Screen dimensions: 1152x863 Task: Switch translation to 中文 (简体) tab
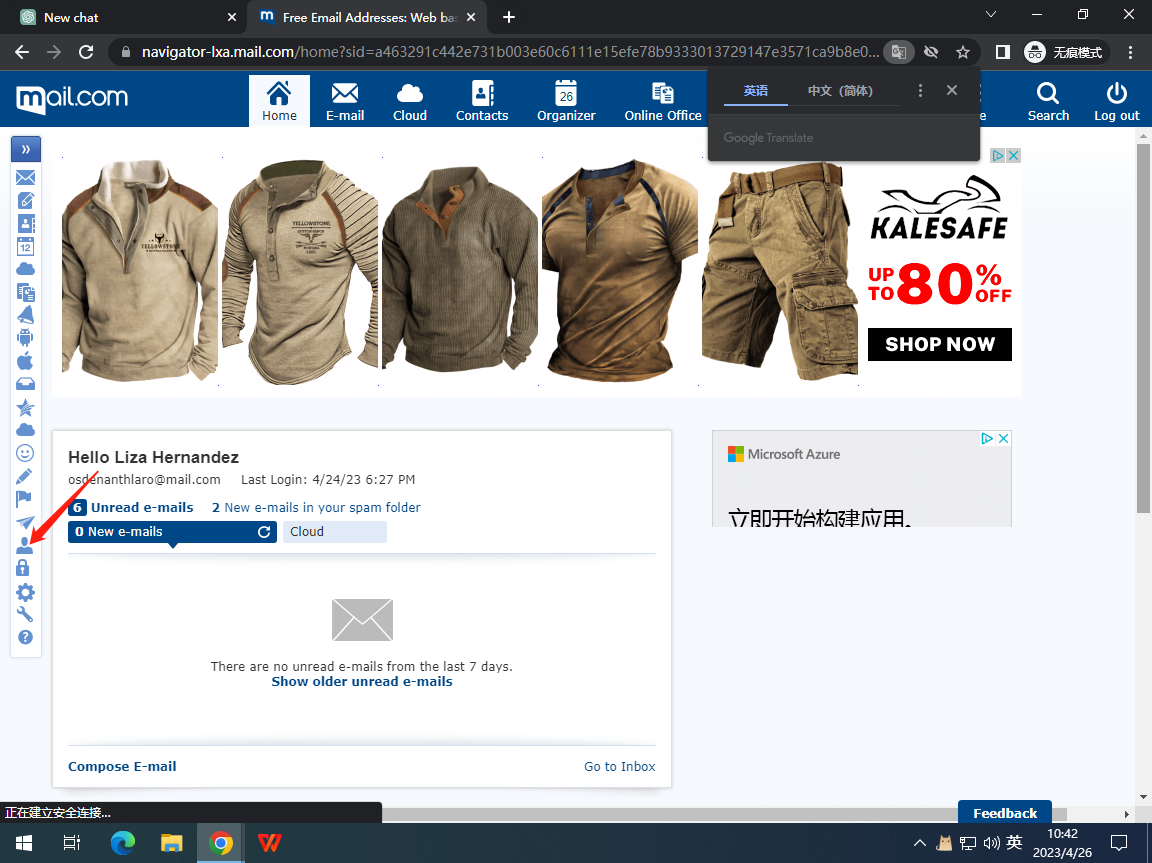840,91
